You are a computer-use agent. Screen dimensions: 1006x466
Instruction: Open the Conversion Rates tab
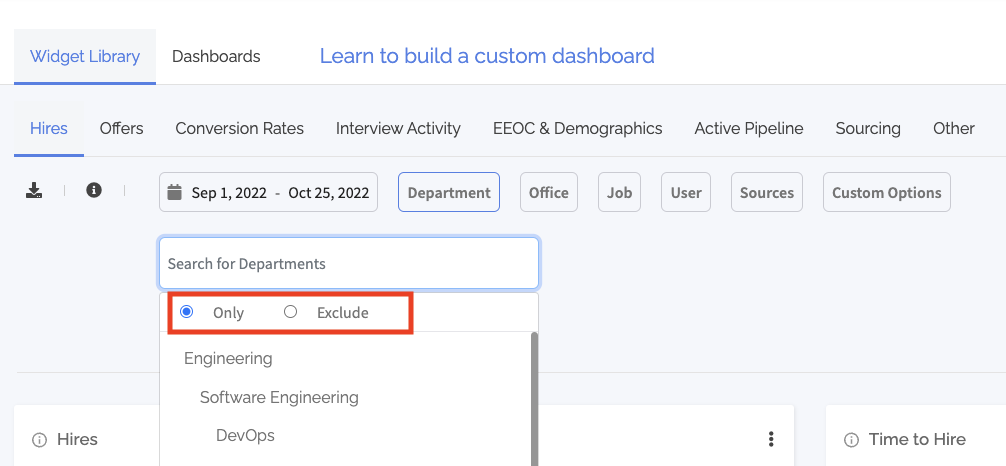(239, 128)
